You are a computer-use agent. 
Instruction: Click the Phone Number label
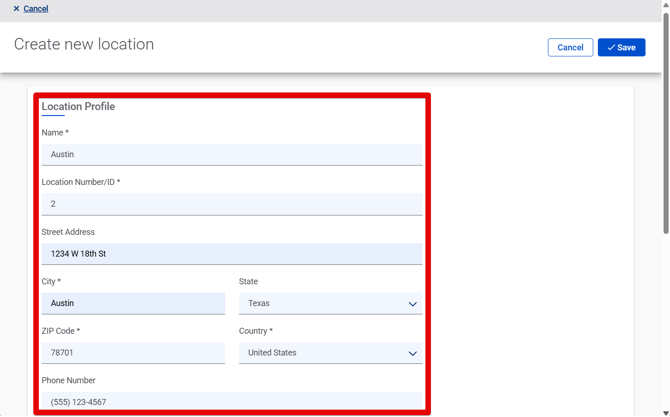tap(68, 380)
